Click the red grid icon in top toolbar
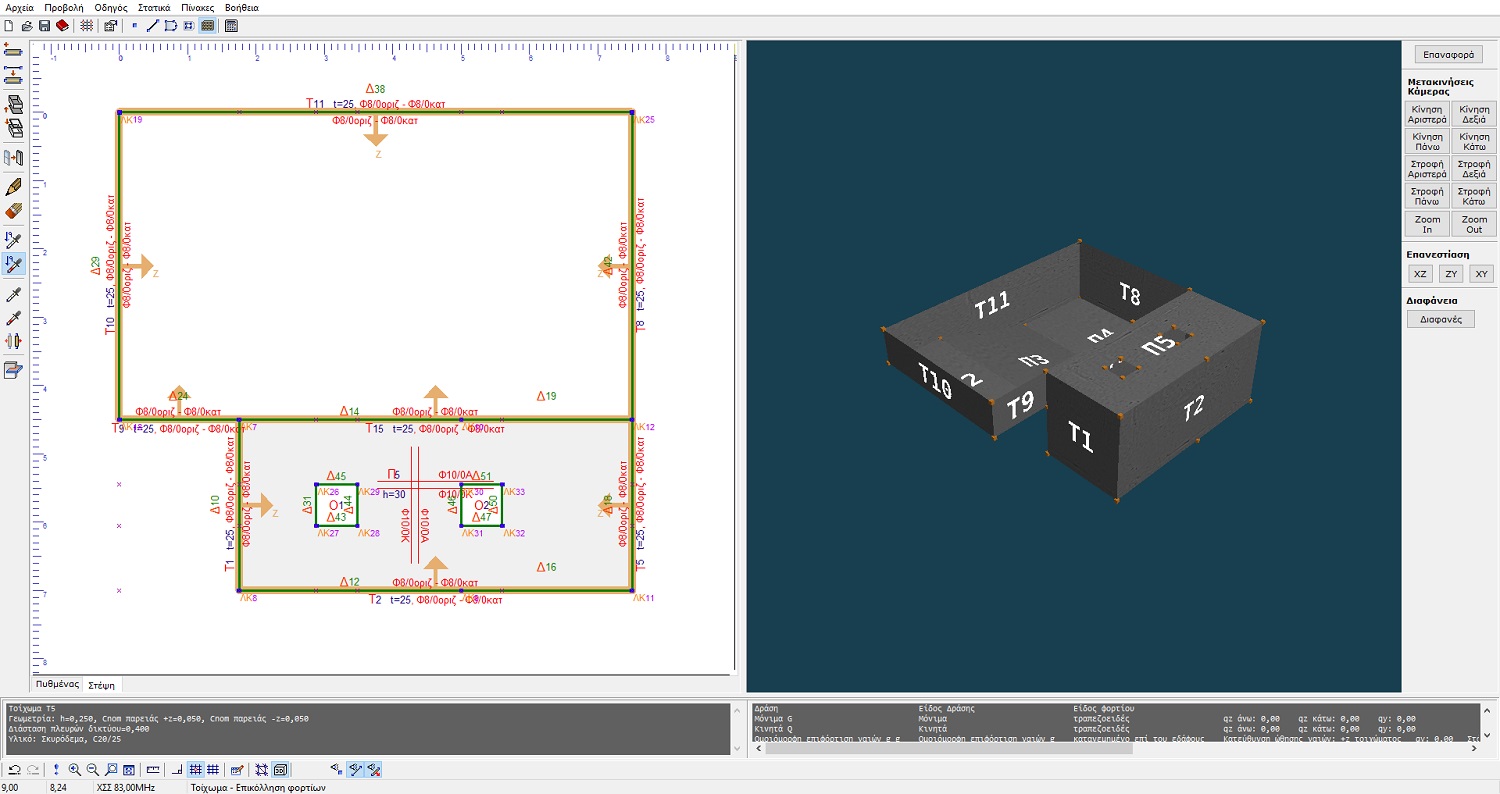The height and width of the screenshot is (794, 1500). [x=87, y=25]
